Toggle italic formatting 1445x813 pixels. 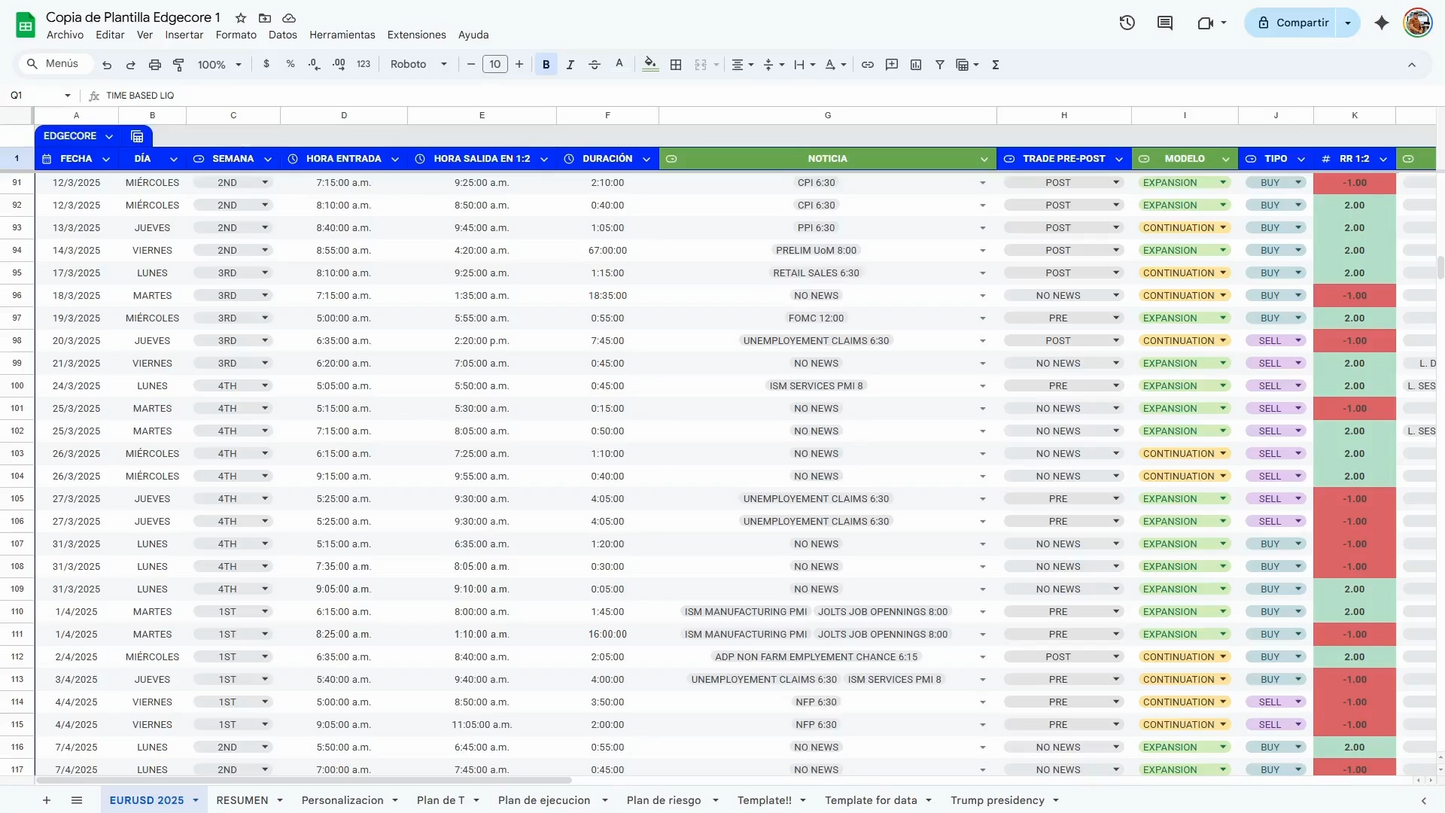click(570, 65)
